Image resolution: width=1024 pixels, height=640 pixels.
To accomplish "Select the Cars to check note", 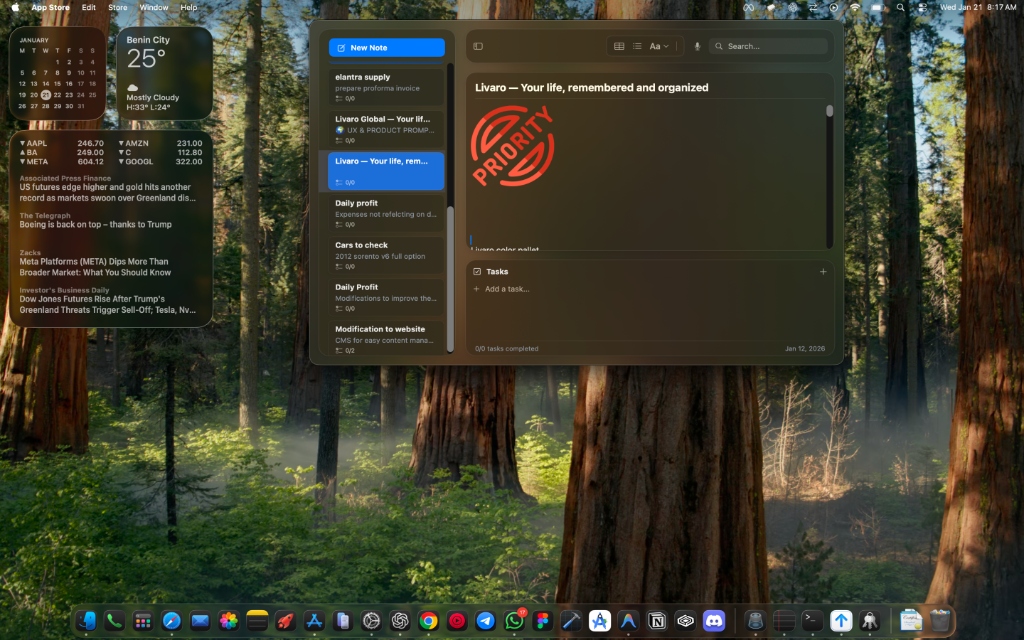I will [386, 250].
